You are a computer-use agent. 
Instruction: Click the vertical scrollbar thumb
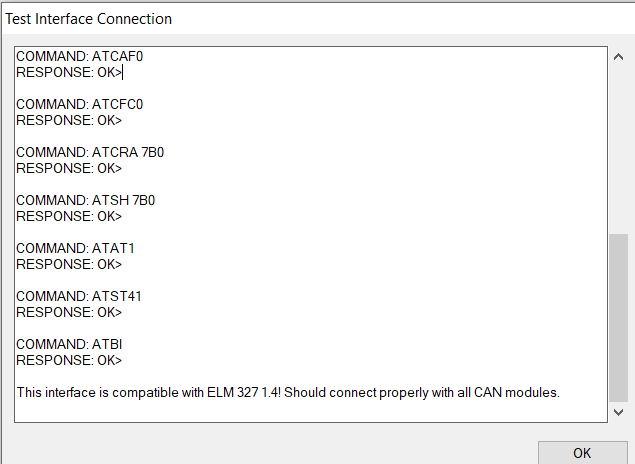click(618, 315)
